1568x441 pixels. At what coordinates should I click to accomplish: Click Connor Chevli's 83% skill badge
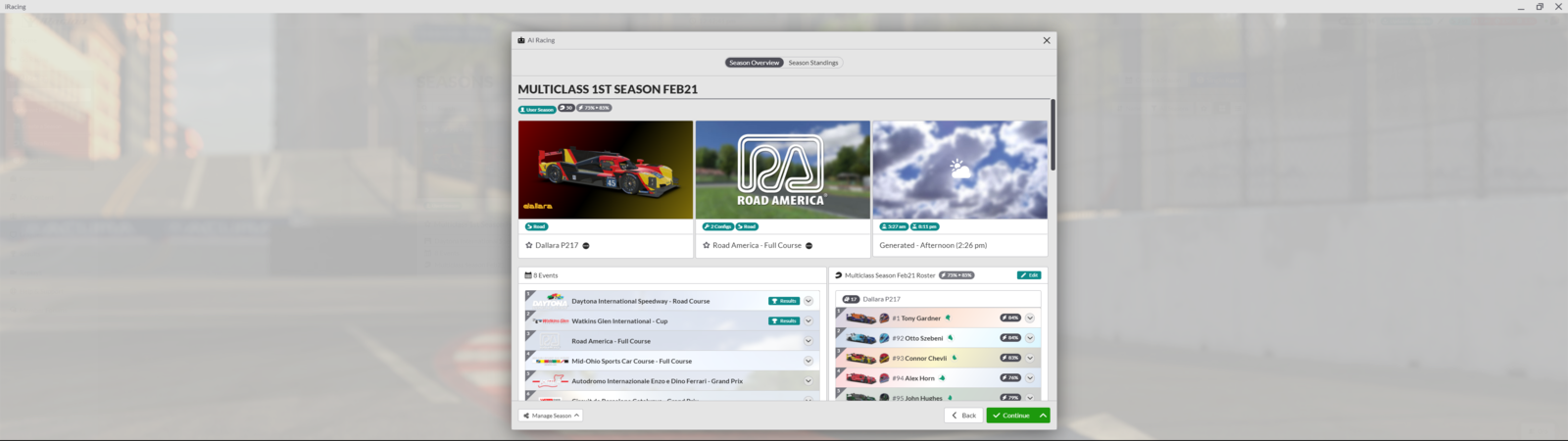click(1010, 358)
